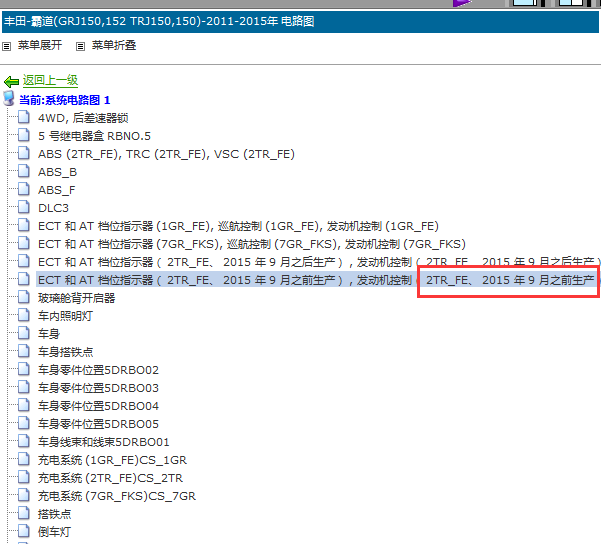Click the 丰田-霸道 电路图 title bar
This screenshot has width=601, height=544.
click(300, 21)
